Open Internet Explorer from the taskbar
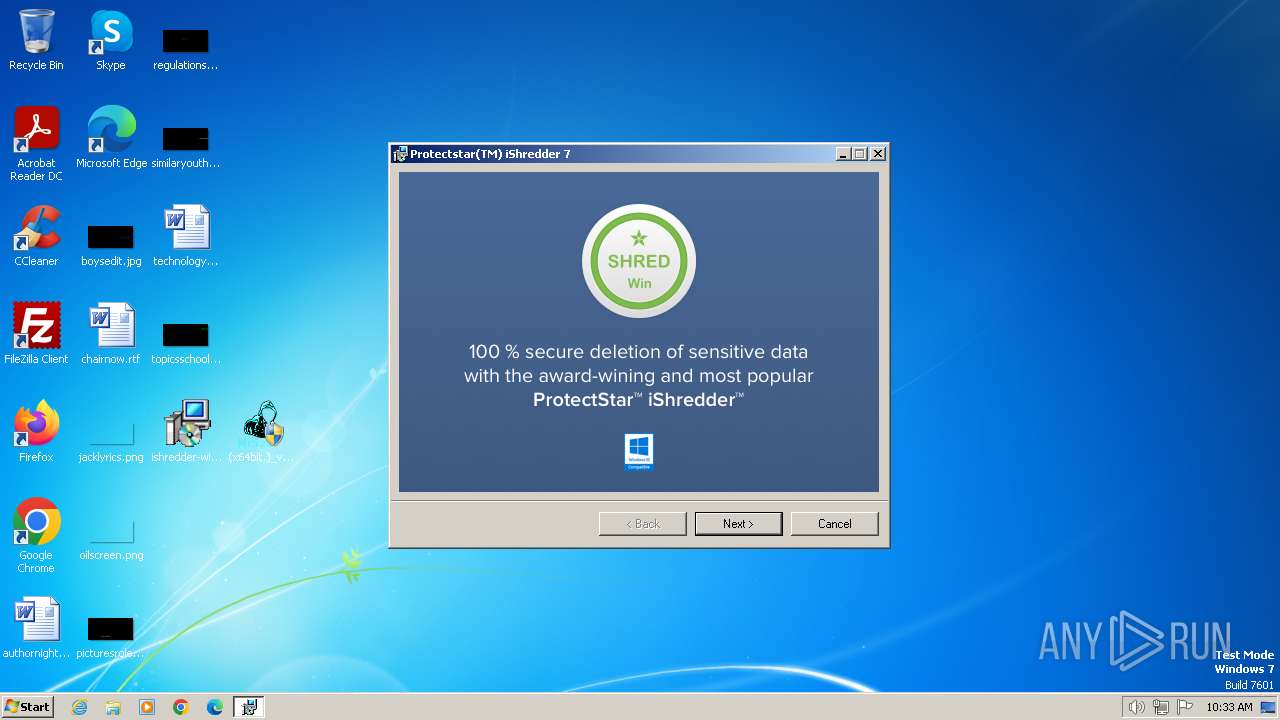Image resolution: width=1280 pixels, height=720 pixels. coord(79,707)
